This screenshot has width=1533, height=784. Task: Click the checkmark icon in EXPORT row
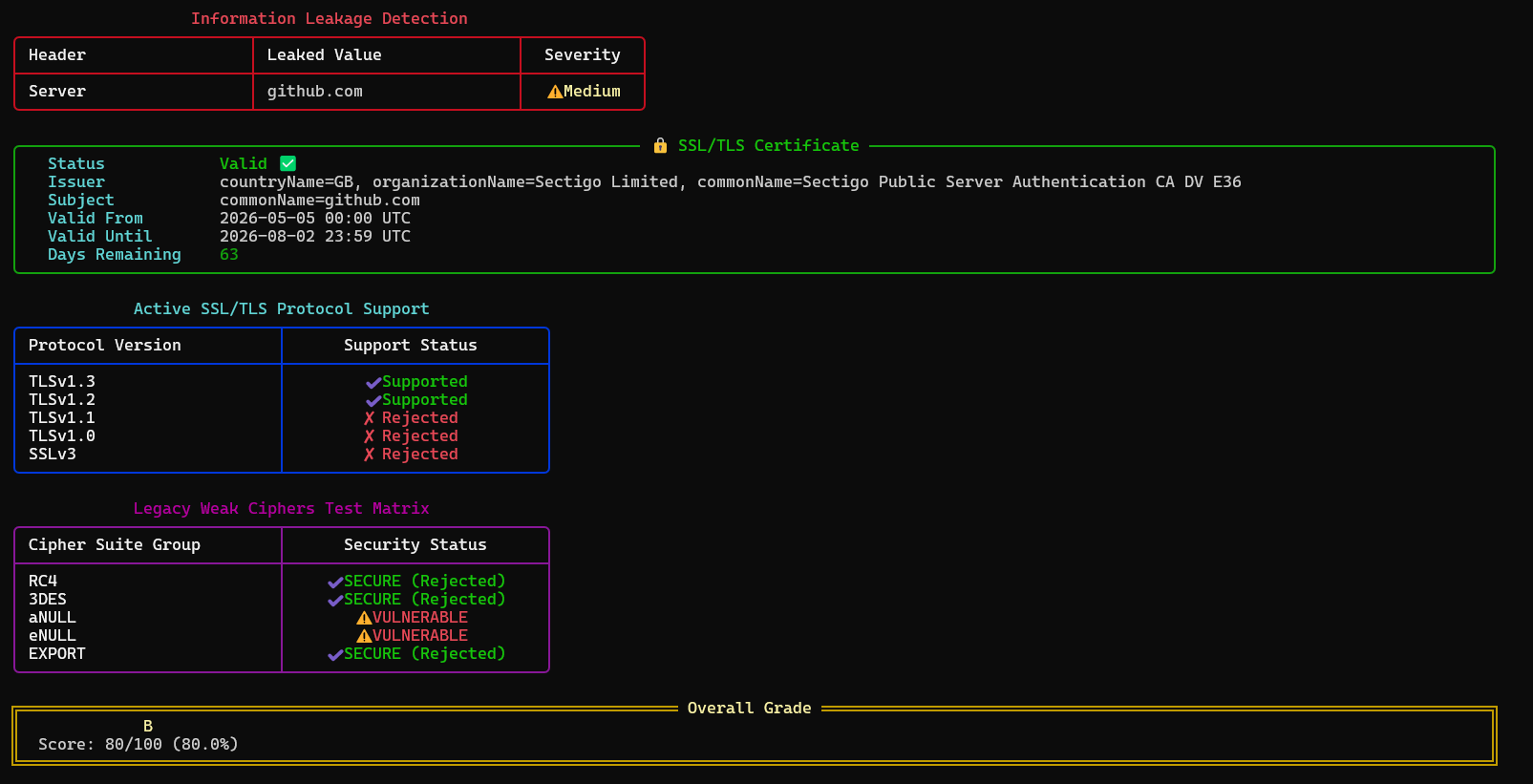tap(335, 655)
